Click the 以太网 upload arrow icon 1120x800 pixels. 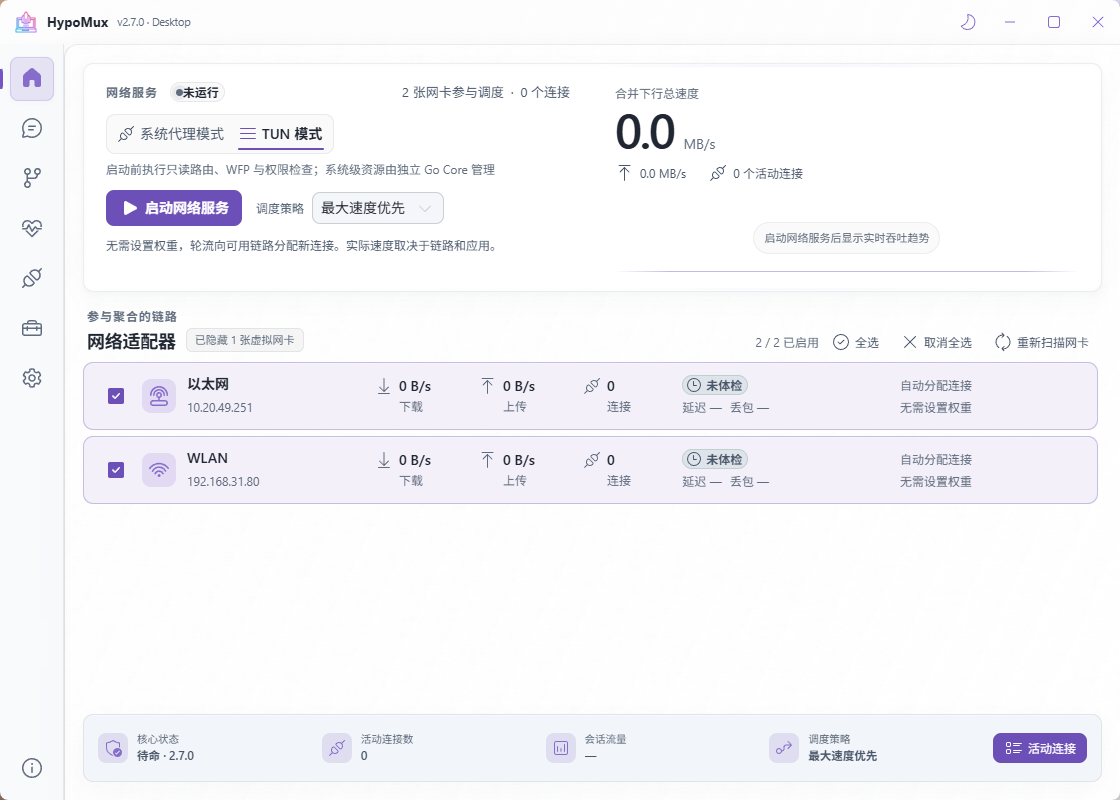[487, 386]
